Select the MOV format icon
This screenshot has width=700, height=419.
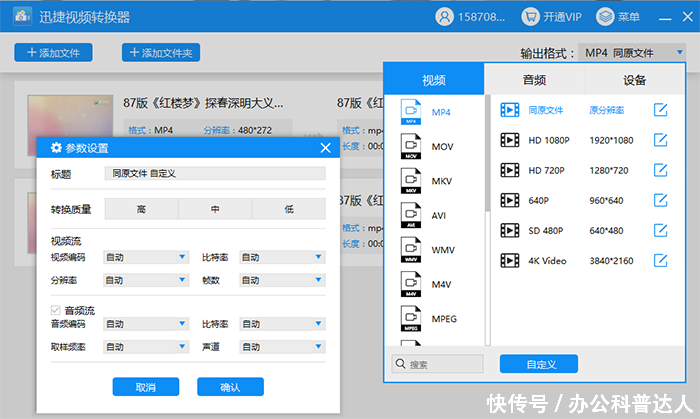pos(411,147)
